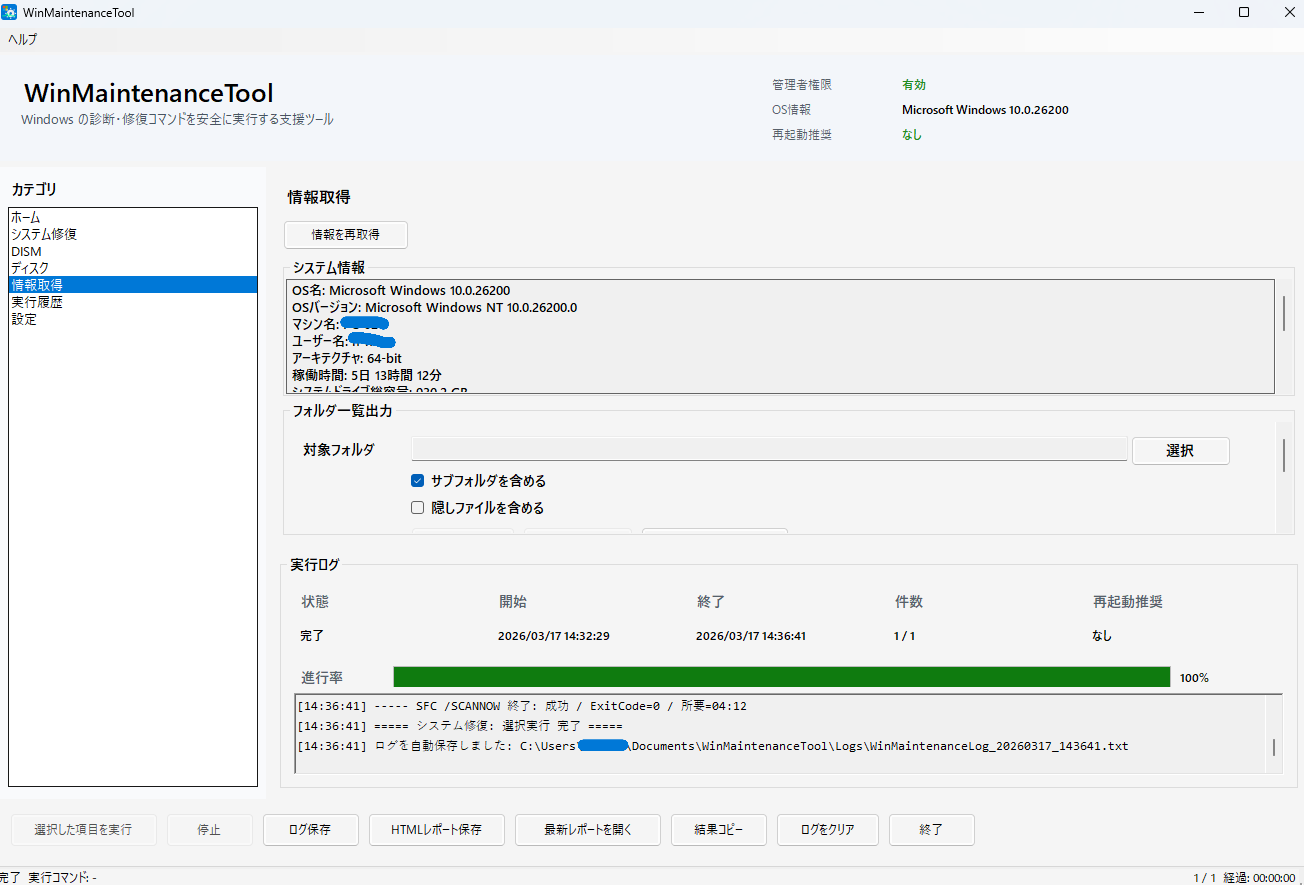Click HTMLレポート保存 to export a report
The width and height of the screenshot is (1304, 885).
(x=436, y=829)
